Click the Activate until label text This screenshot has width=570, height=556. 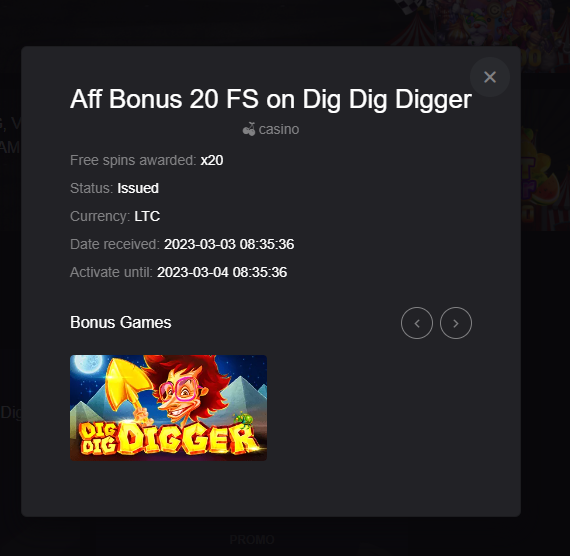tap(111, 272)
